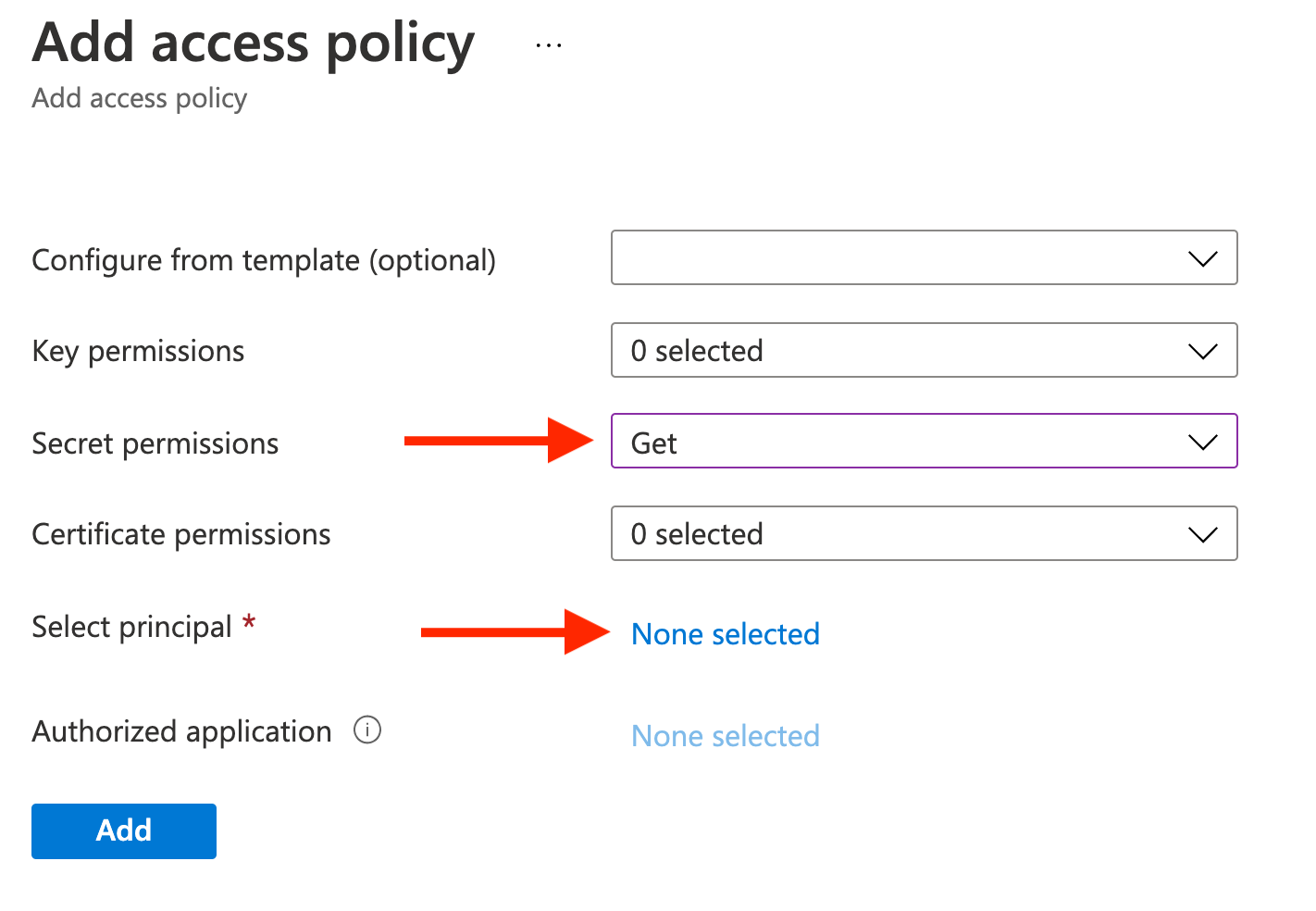Click None selected under Select principal

pos(726,634)
